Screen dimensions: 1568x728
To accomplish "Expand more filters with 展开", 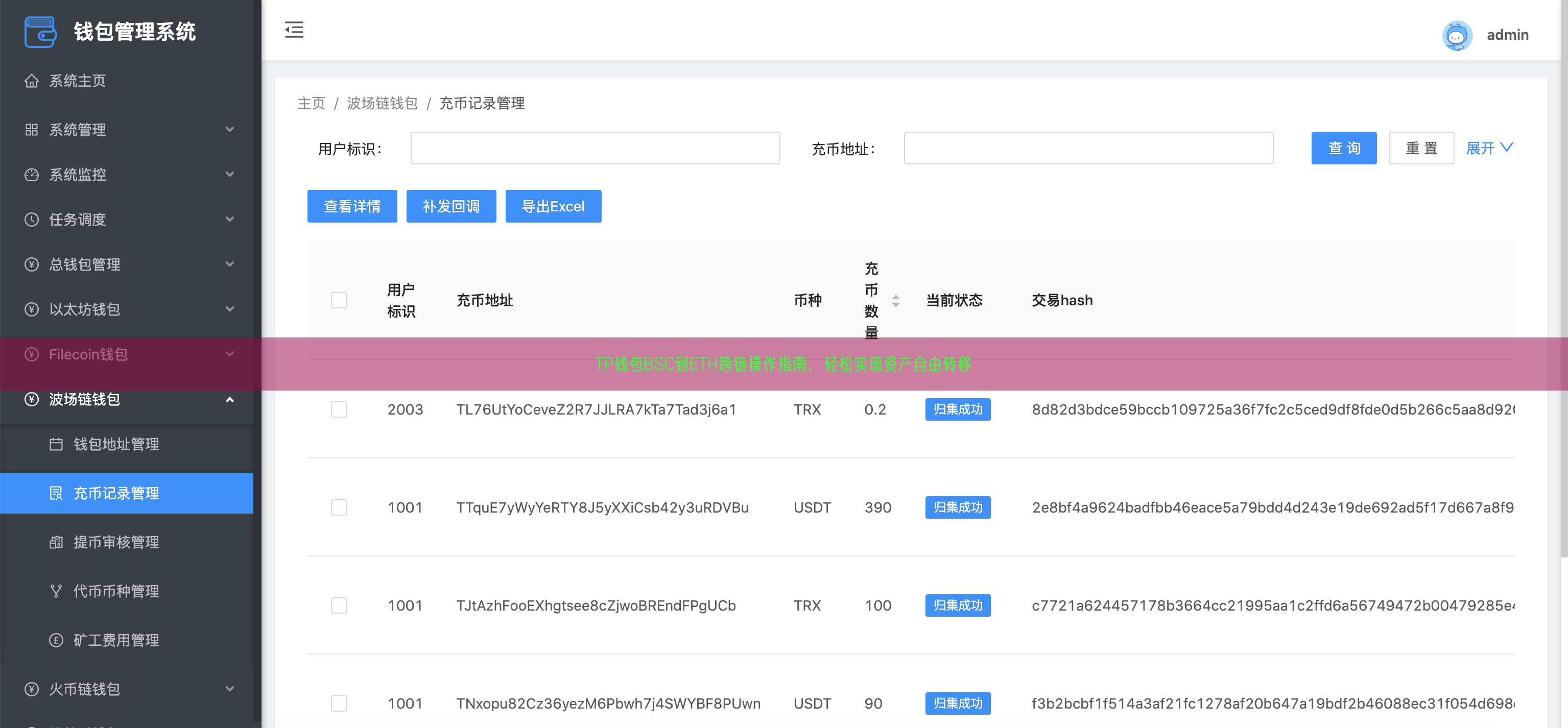I will click(x=1489, y=148).
